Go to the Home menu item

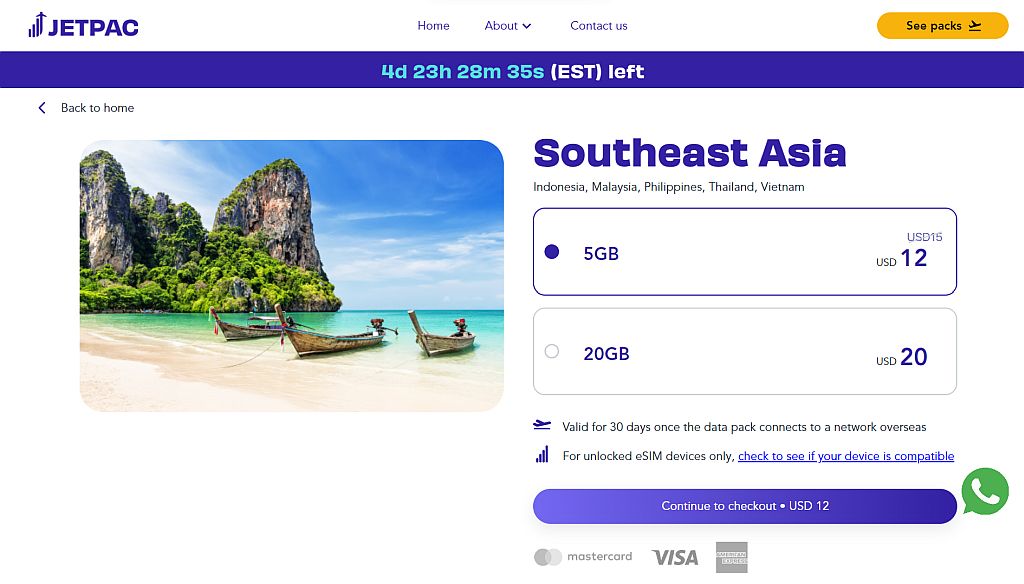[433, 26]
